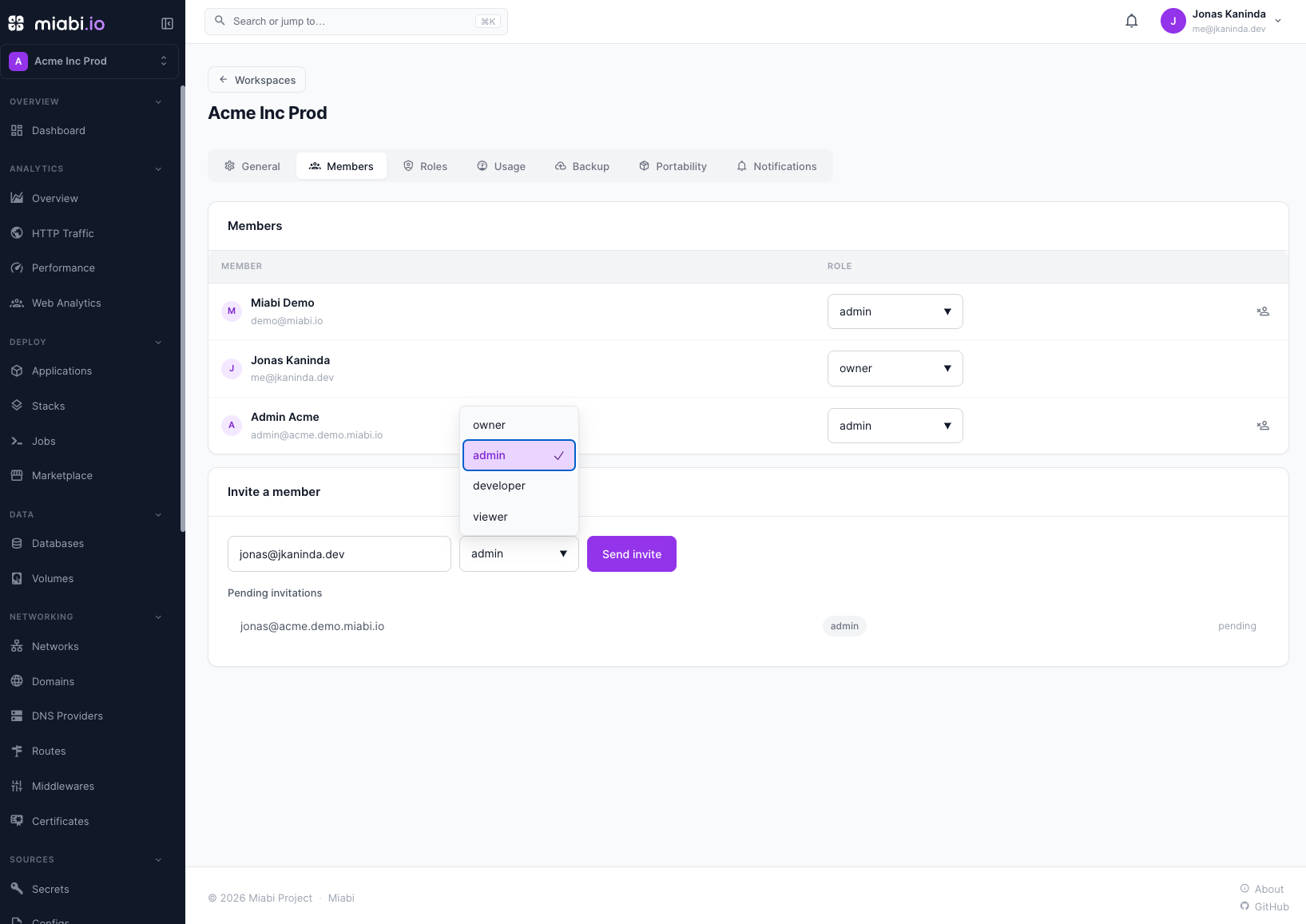Open the role dropdown for Admin Acme
This screenshot has width=1306, height=924.
[895, 426]
